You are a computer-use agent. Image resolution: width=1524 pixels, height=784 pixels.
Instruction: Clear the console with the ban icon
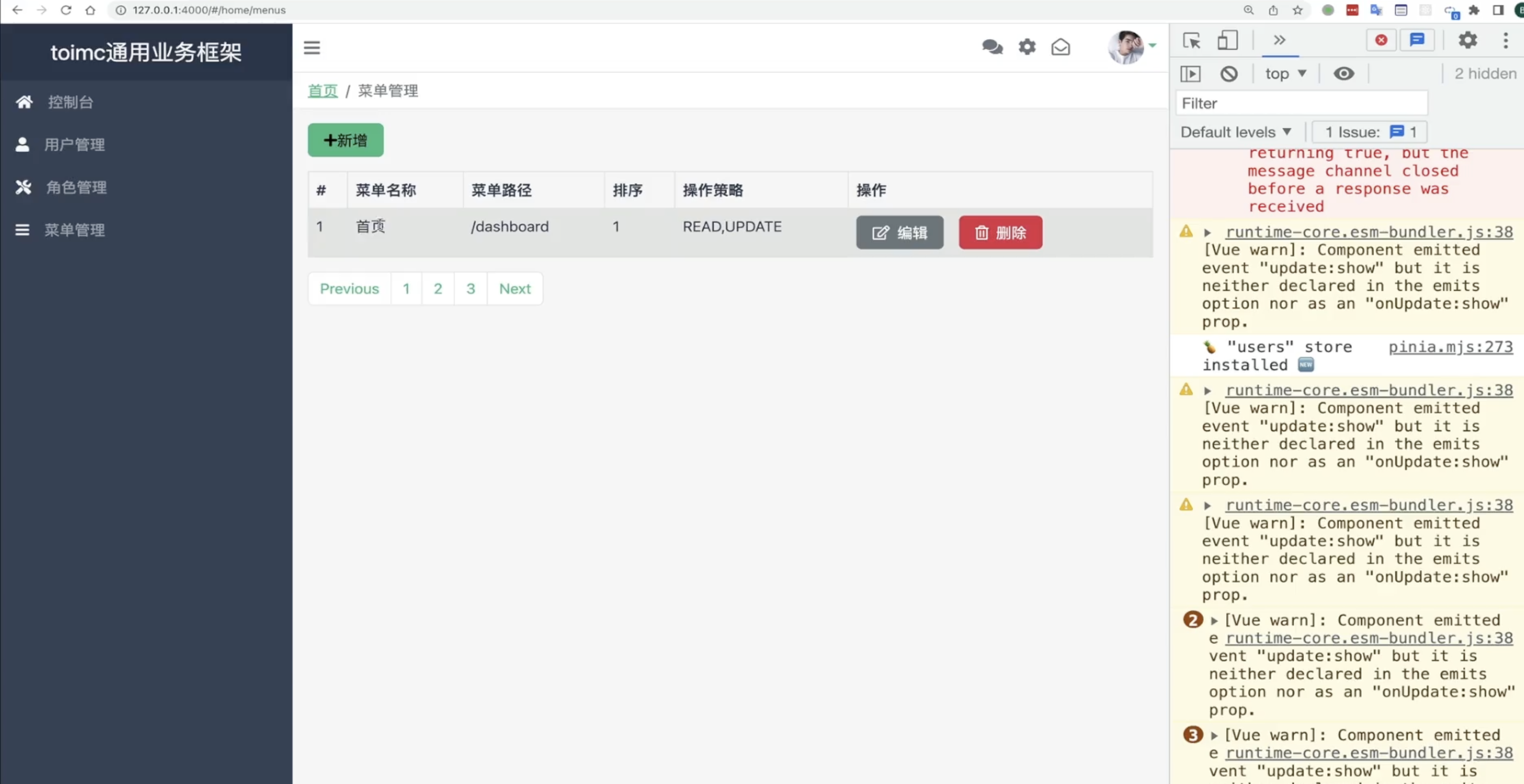(1229, 74)
